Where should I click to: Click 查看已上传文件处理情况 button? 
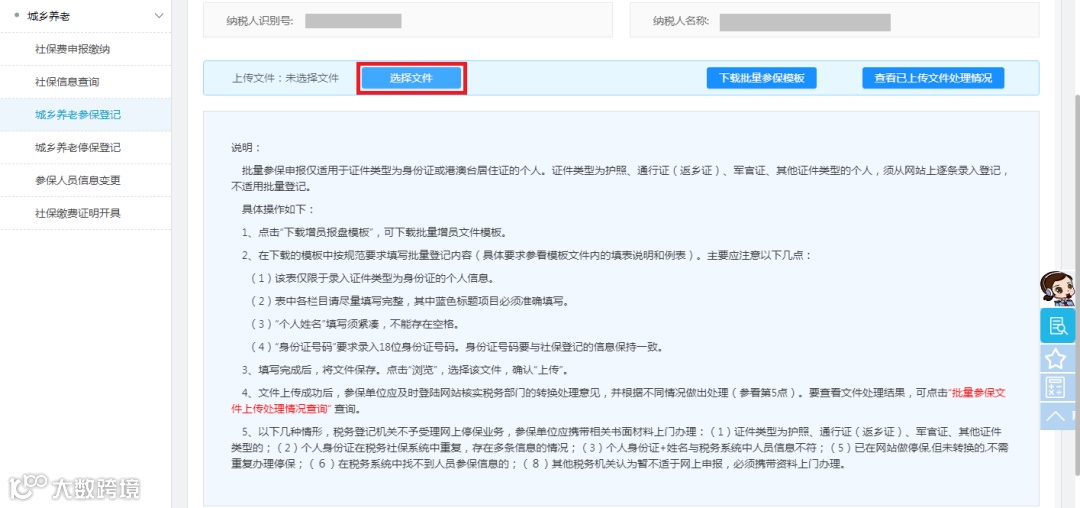point(933,78)
